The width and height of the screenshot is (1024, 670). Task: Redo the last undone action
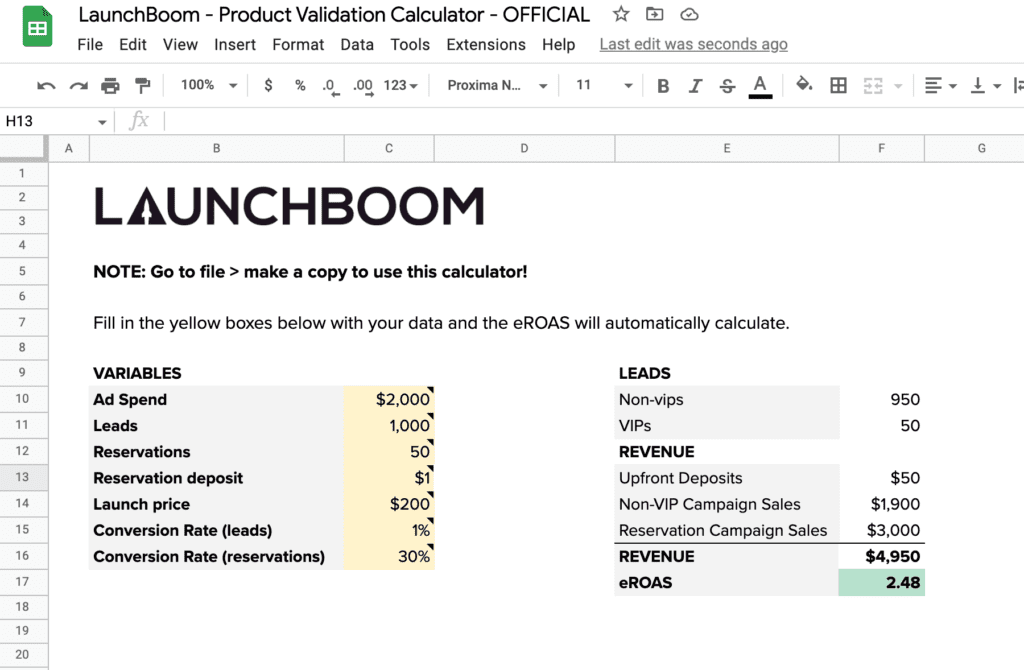(78, 86)
